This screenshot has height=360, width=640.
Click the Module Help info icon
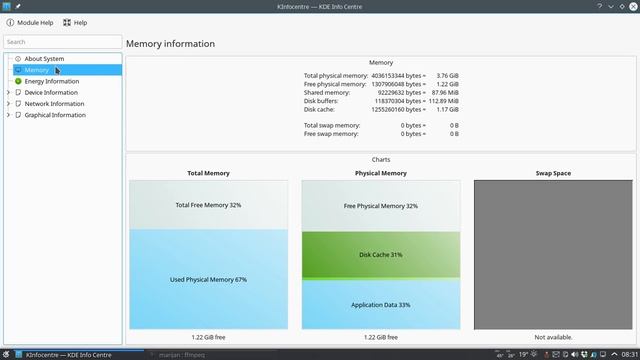pyautogui.click(x=10, y=23)
